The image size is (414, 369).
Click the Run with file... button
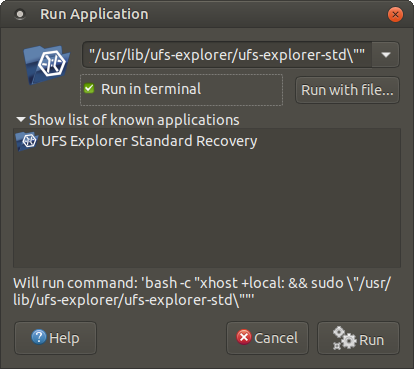347,90
